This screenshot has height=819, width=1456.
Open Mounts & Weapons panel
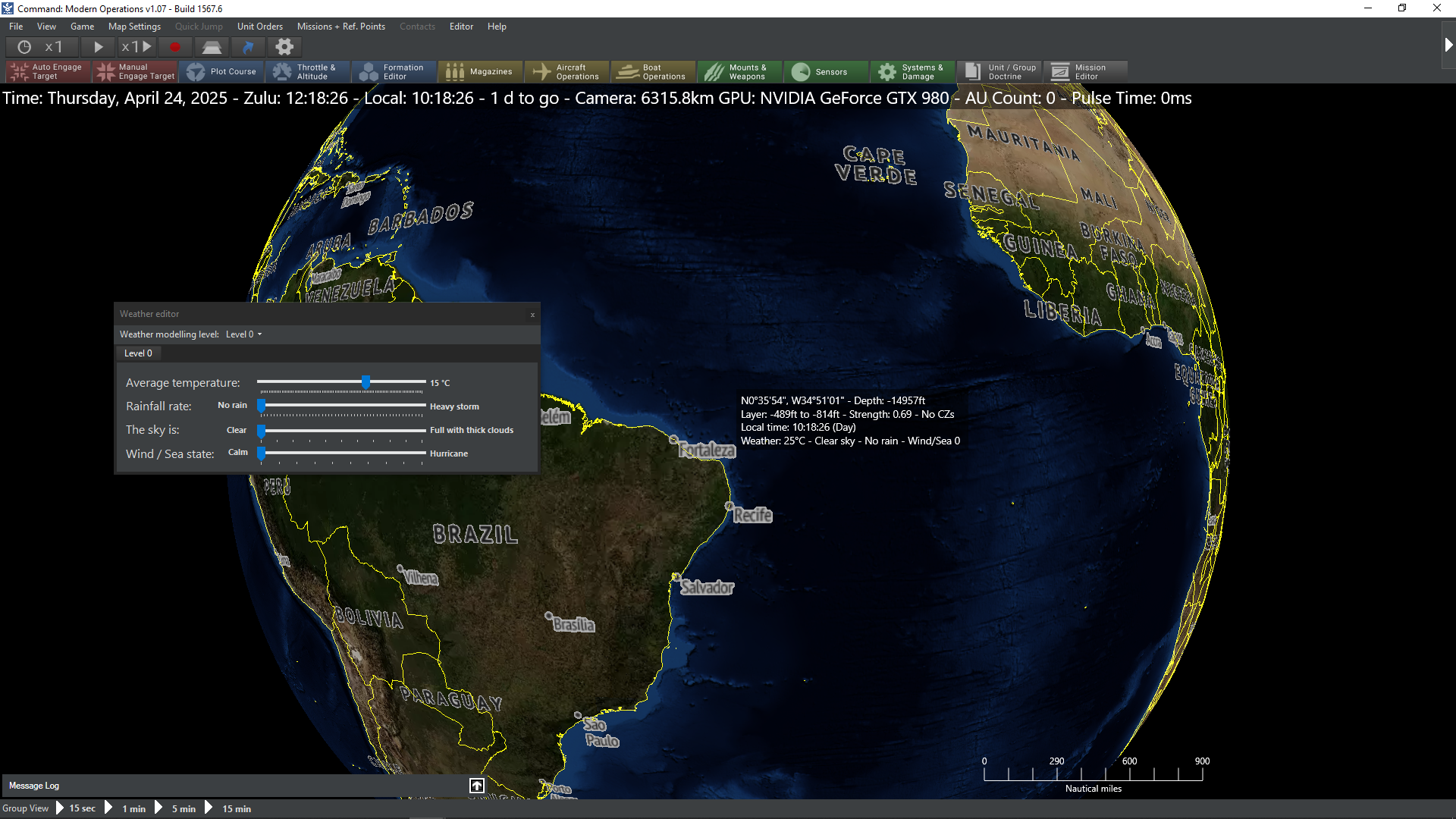coord(739,71)
